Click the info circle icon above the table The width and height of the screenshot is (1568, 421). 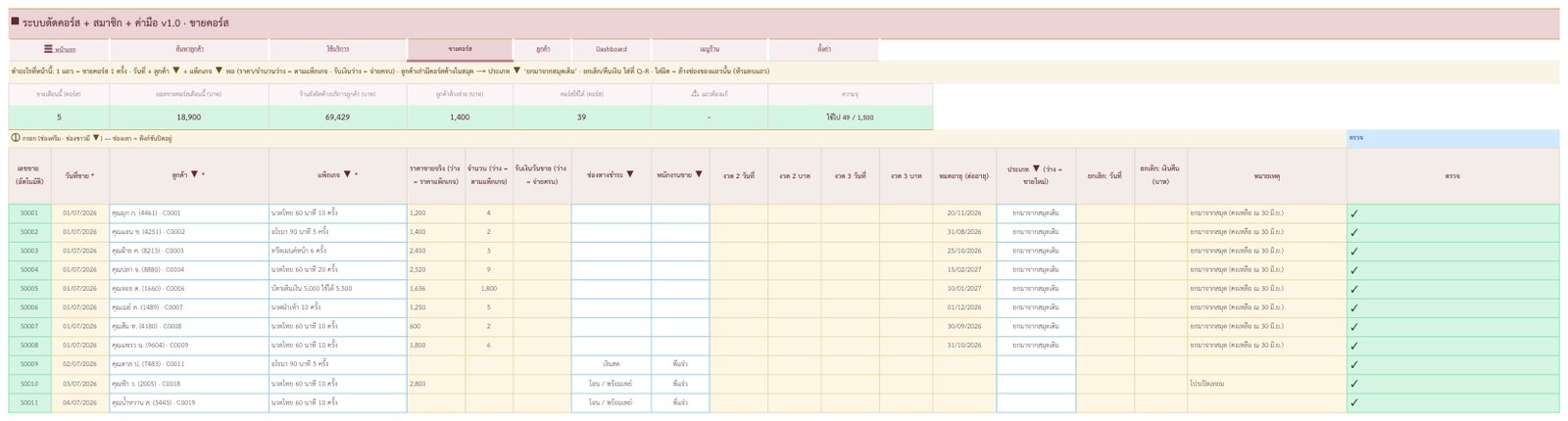(x=15, y=138)
